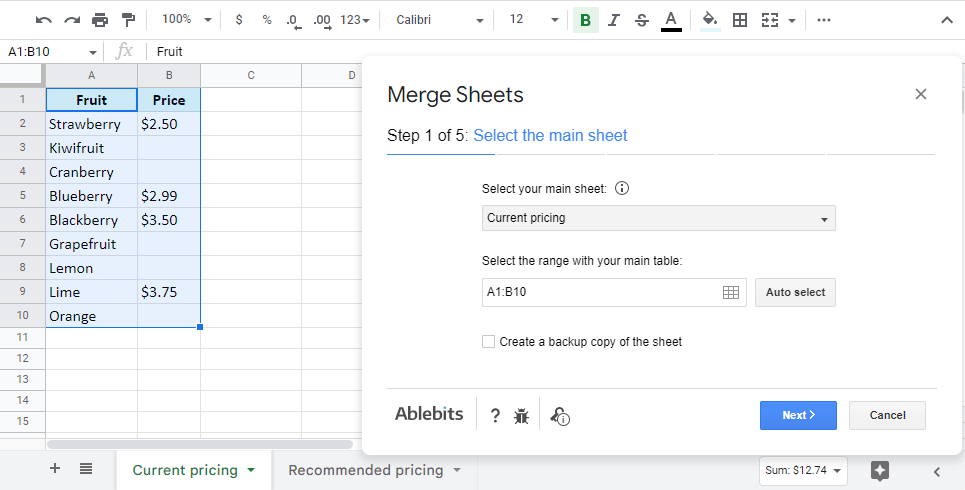Select column B header
The image size is (965, 490).
pyautogui.click(x=169, y=75)
